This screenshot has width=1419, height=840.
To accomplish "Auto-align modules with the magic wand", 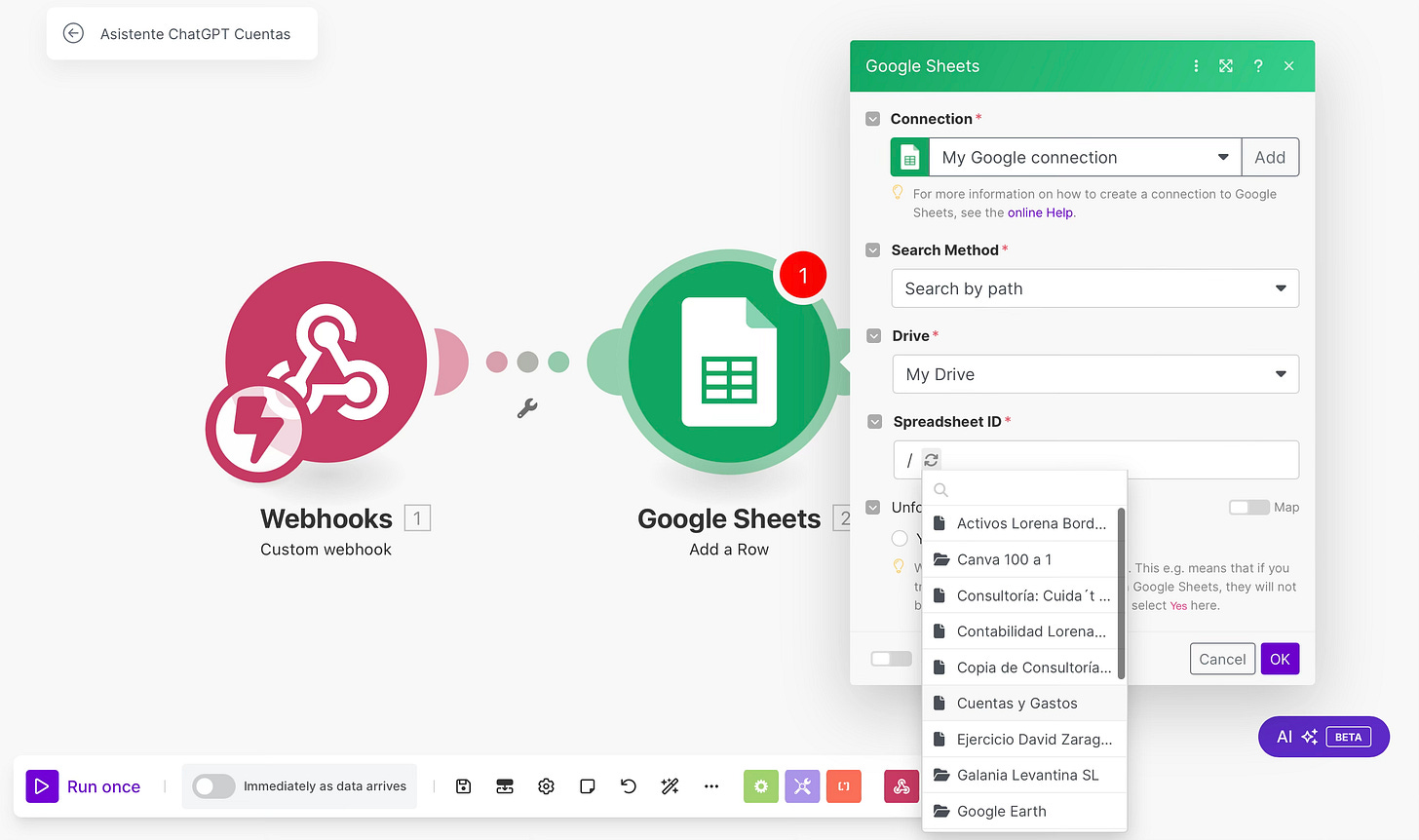I will point(670,786).
